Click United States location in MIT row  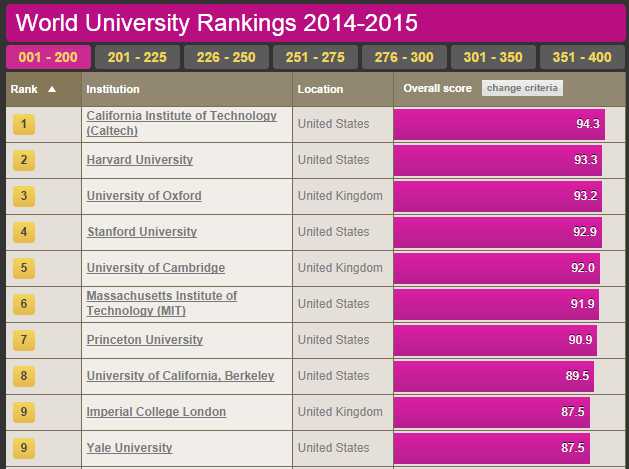click(x=333, y=304)
